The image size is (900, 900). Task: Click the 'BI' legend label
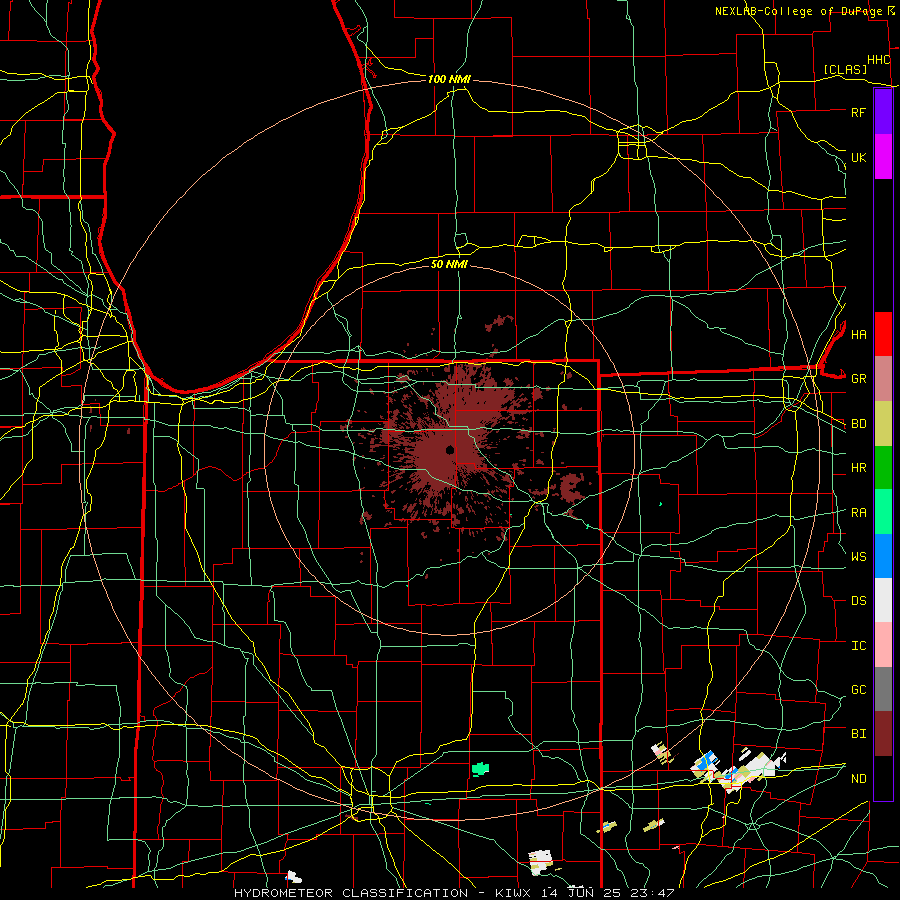(x=858, y=734)
